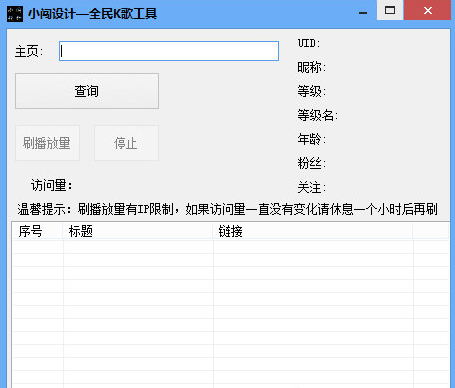Click the 关注 label
The image size is (455, 388).
coord(312,187)
